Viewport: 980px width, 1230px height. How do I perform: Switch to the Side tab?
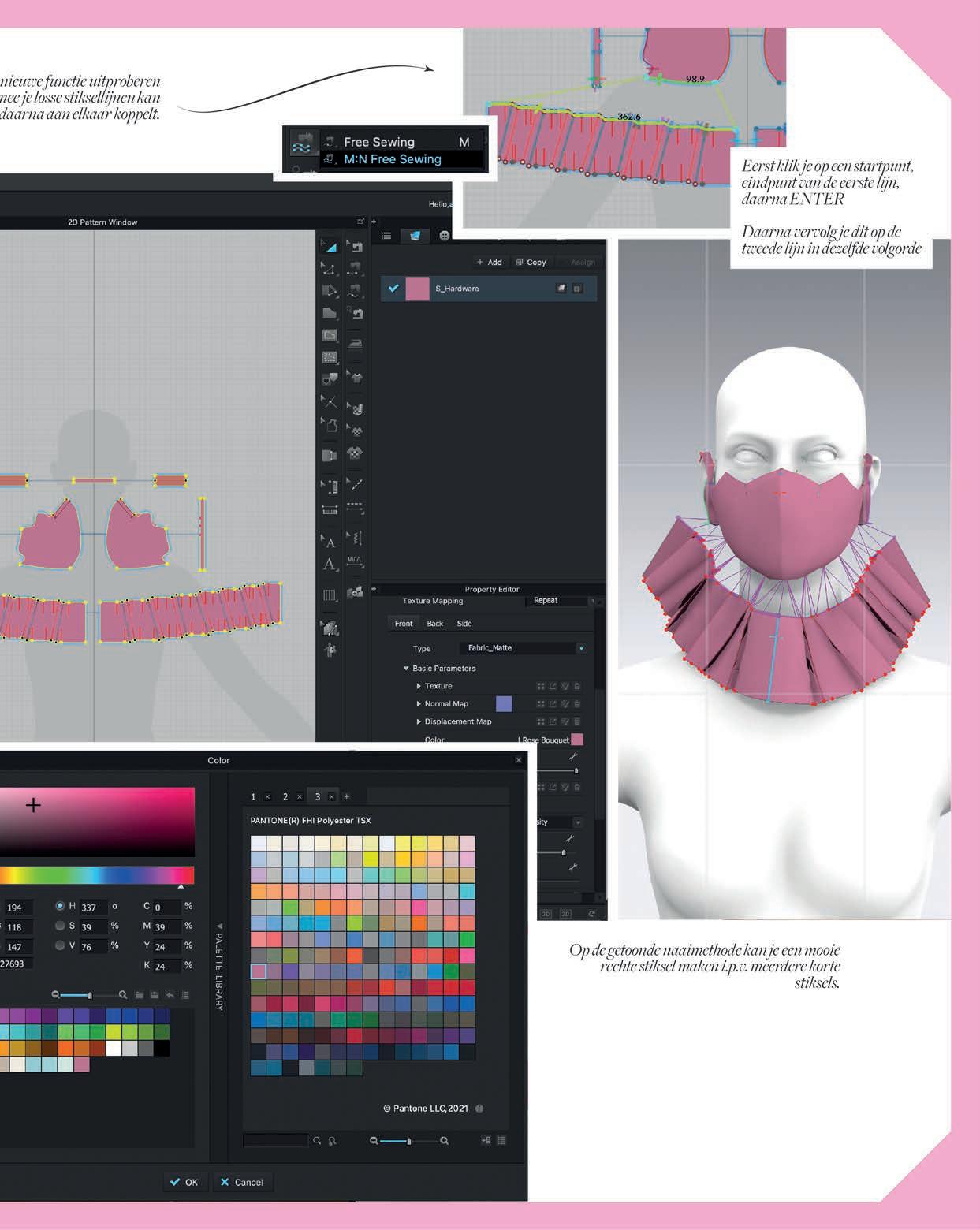click(464, 624)
